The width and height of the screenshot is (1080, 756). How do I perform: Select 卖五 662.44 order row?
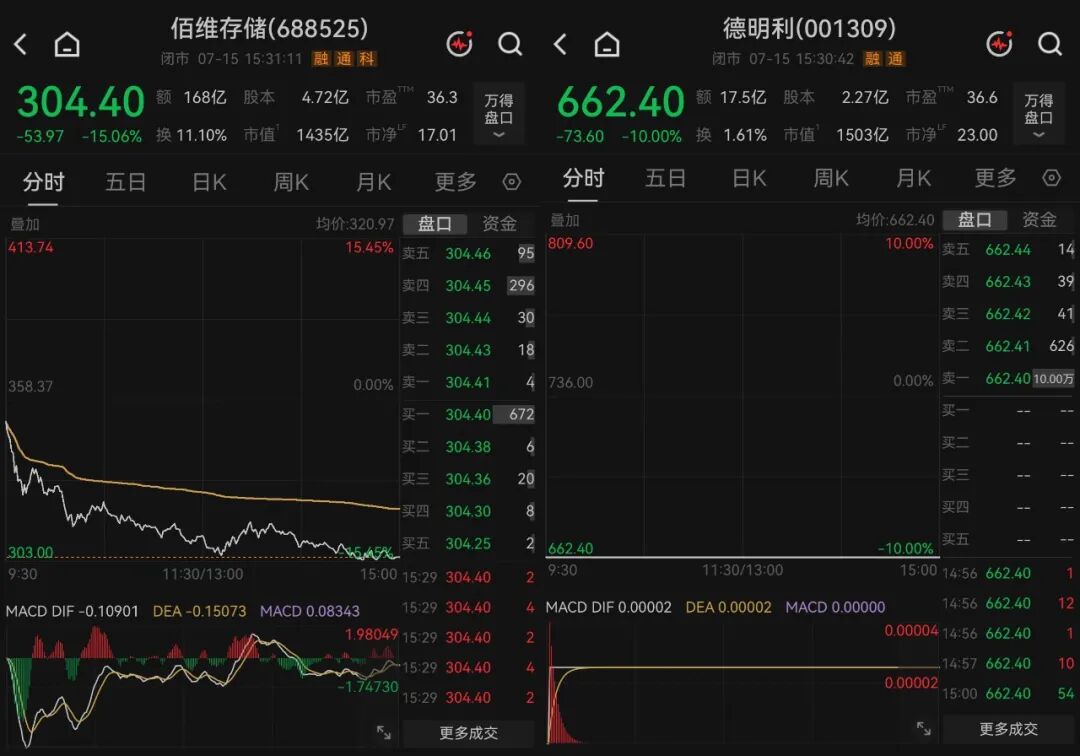1008,249
